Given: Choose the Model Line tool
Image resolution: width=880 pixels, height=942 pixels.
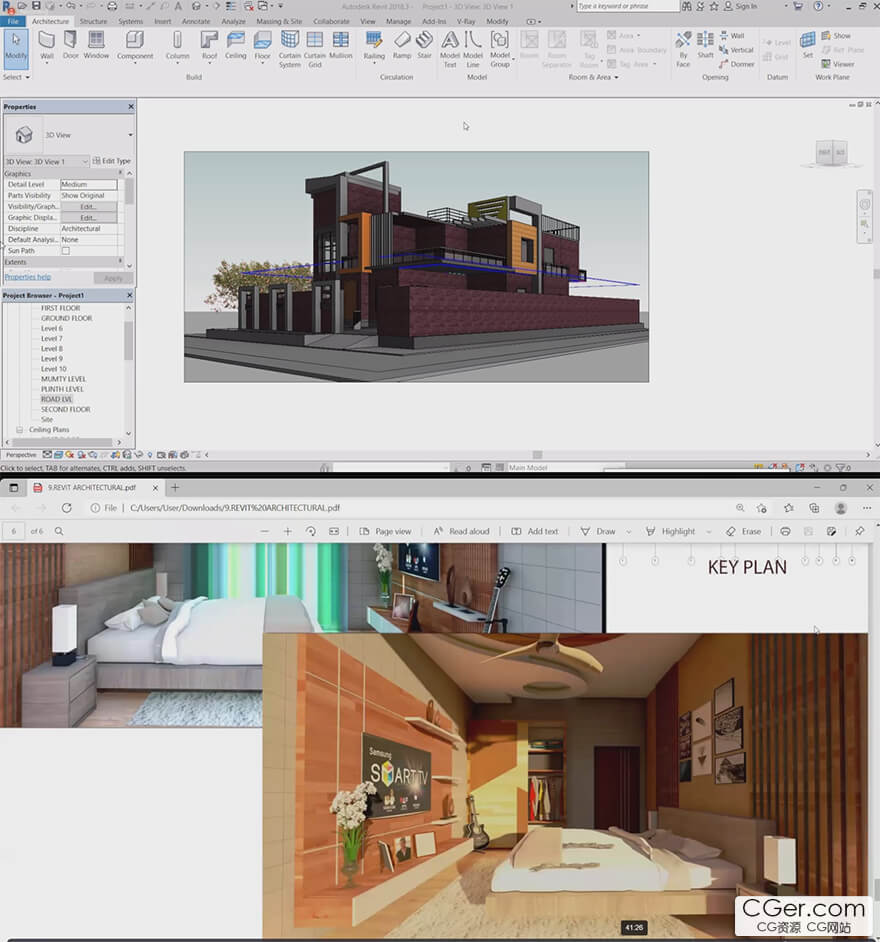Looking at the screenshot, I should click(x=473, y=49).
